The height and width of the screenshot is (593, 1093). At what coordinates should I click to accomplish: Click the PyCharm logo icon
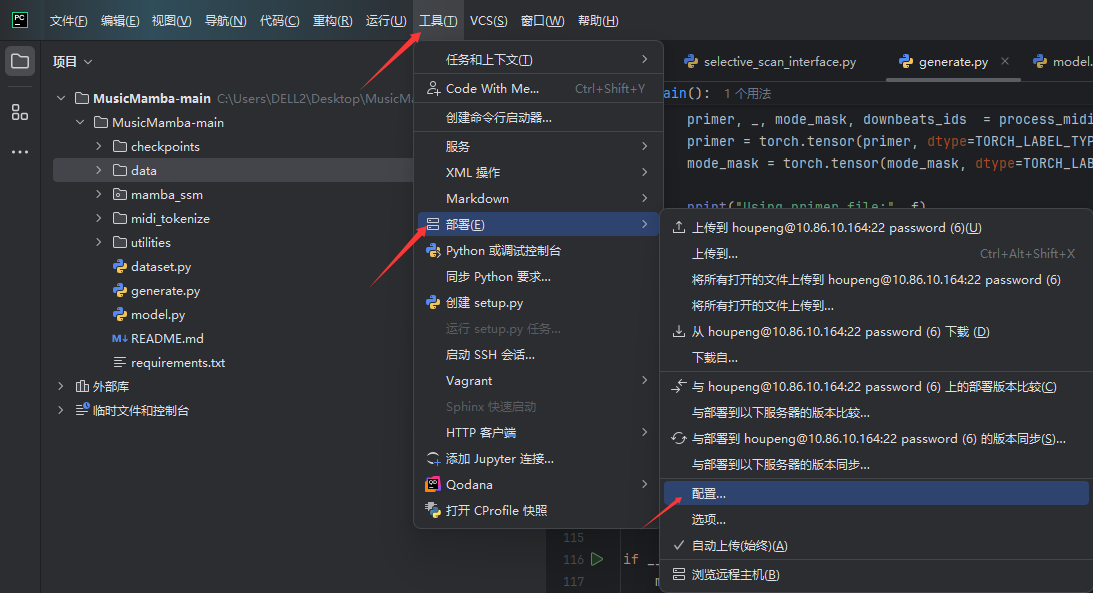tap(20, 20)
